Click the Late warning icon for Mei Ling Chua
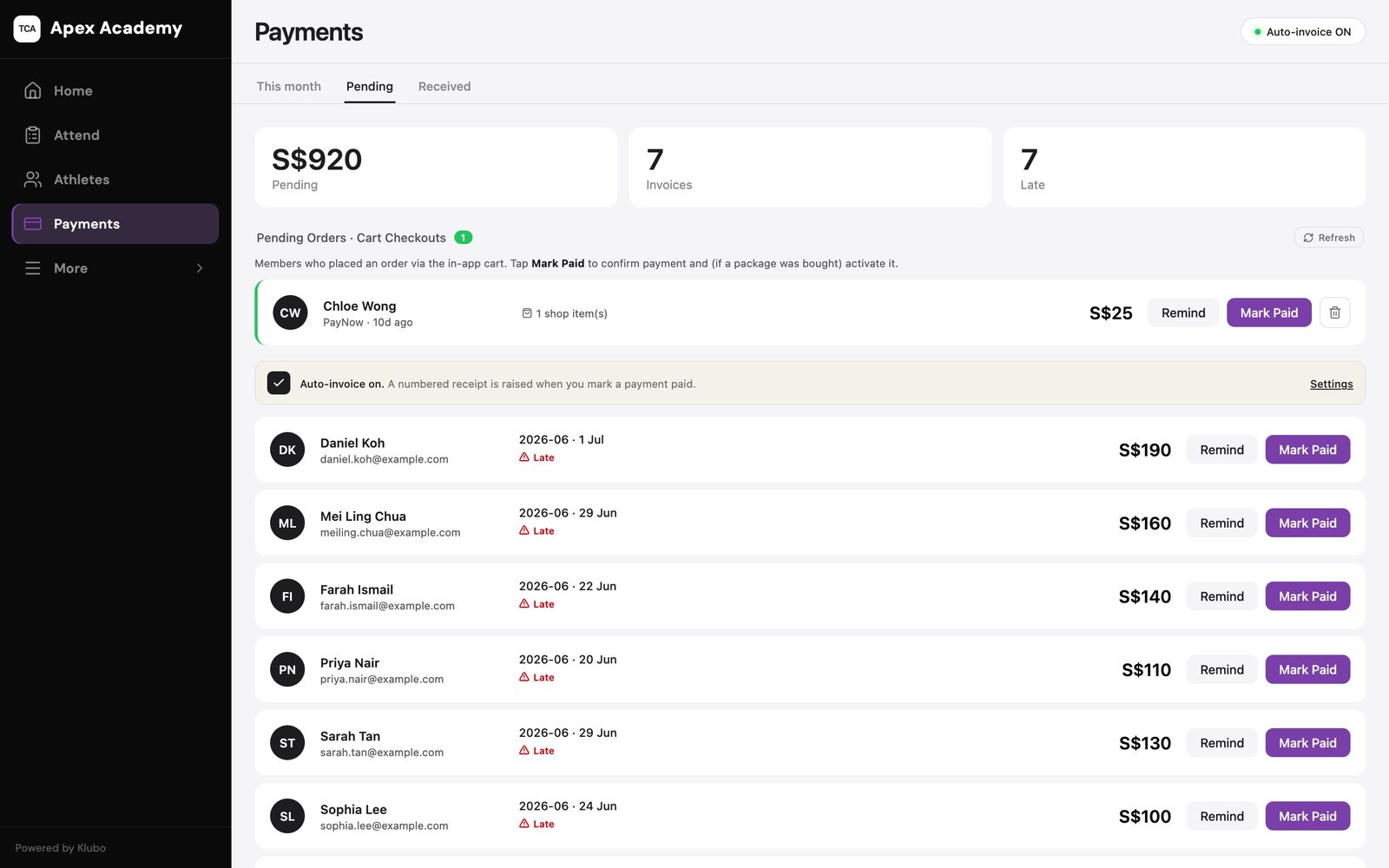Viewport: 1389px width, 868px height. pyautogui.click(x=524, y=530)
